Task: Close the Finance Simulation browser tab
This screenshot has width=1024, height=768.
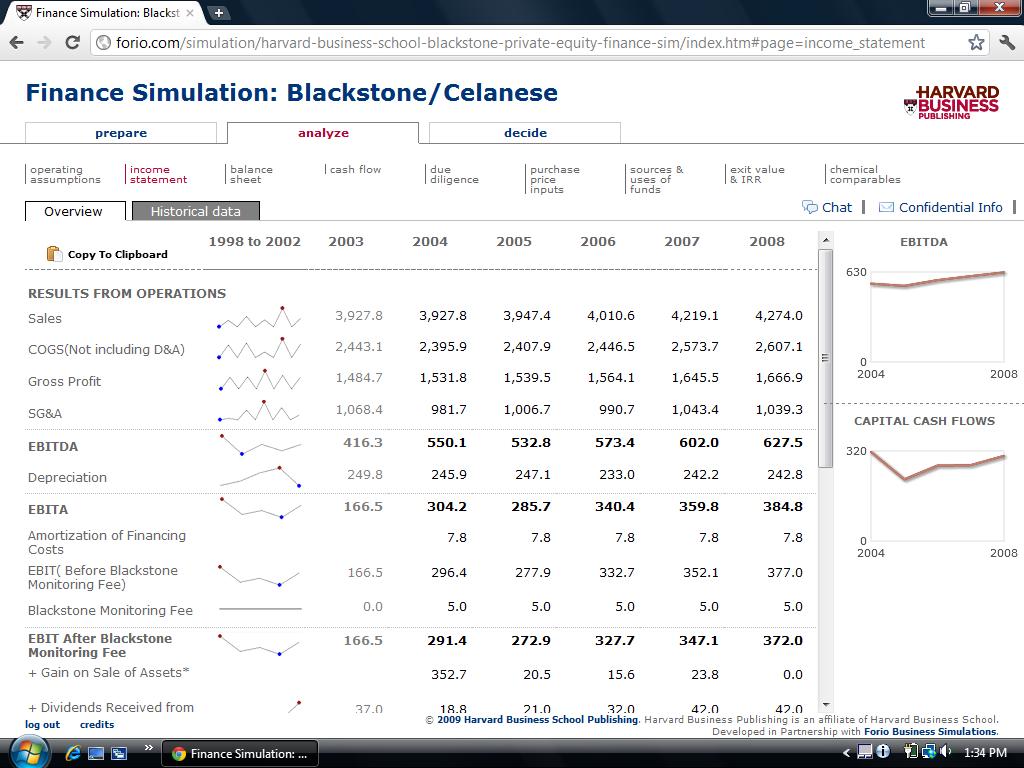Action: pos(190,12)
